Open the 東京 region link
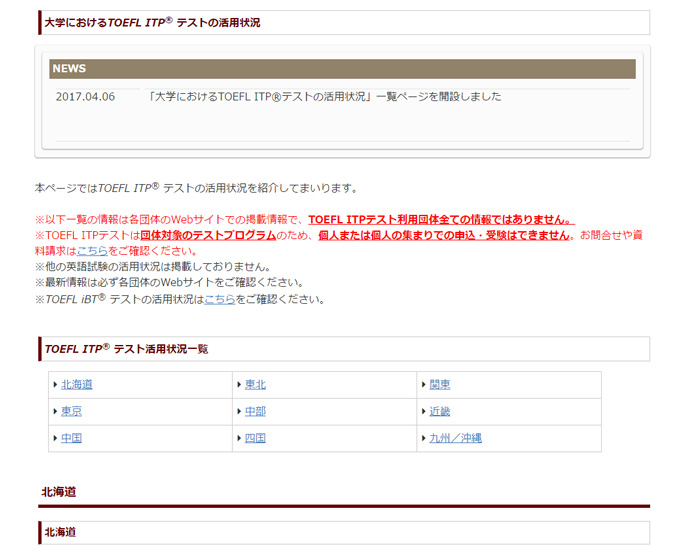Screen dimensions: 695x552 [x=71, y=411]
